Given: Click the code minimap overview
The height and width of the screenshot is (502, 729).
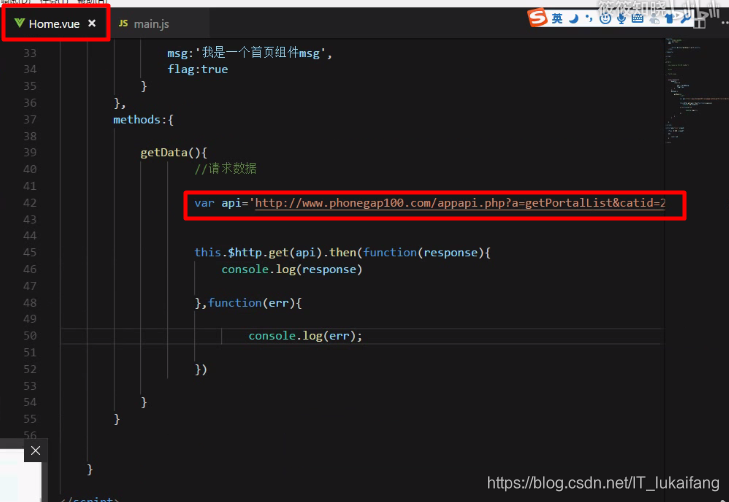Looking at the screenshot, I should pos(695,91).
